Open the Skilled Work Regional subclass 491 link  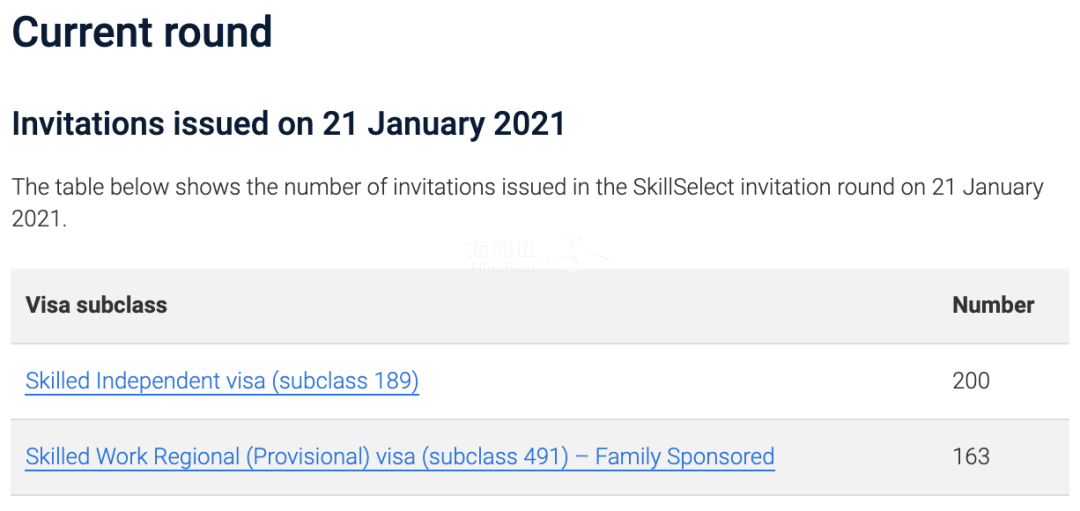tap(399, 457)
